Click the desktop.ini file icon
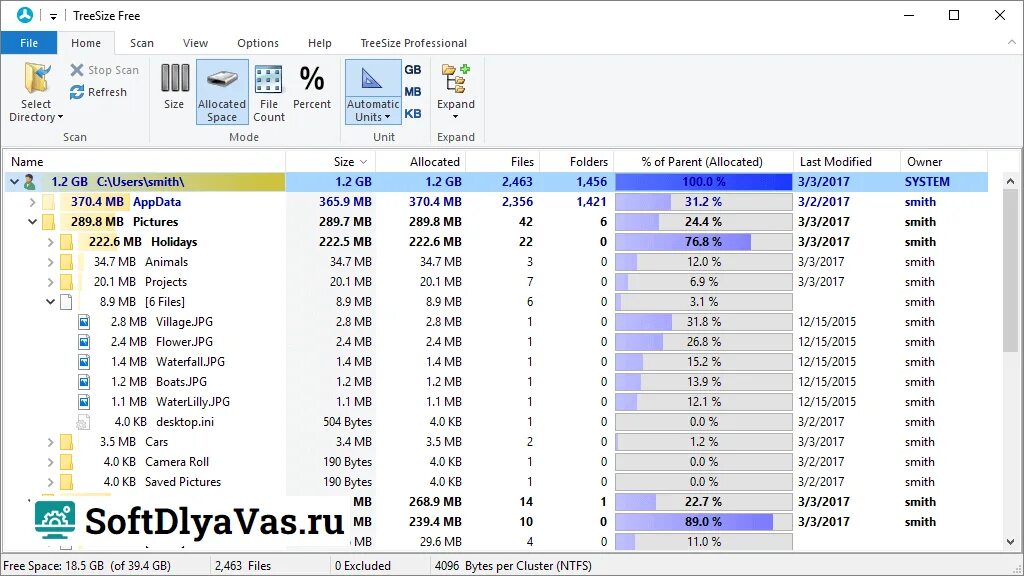The image size is (1024, 576). [x=83, y=423]
